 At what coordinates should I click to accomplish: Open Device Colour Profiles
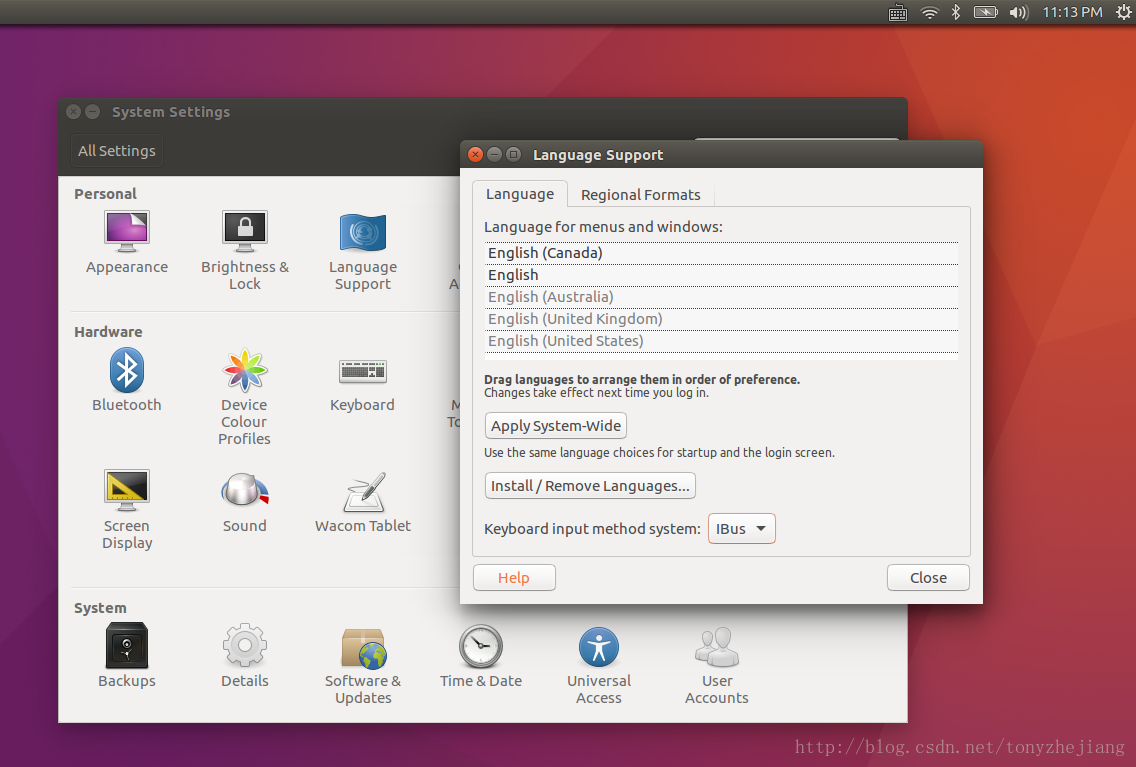(245, 397)
